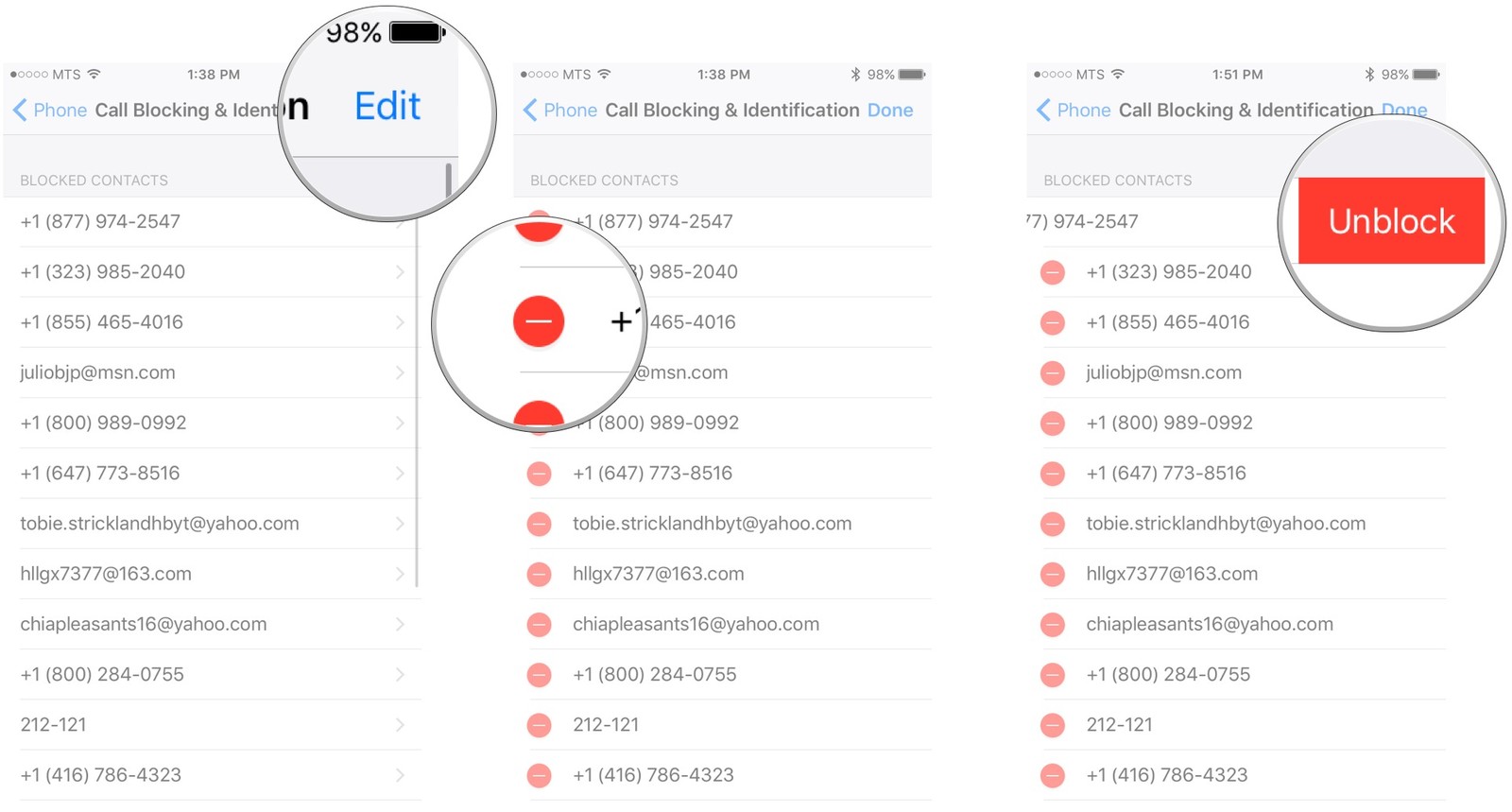Tap minus icon beside +1 (647) 773-8516, middle screen
This screenshot has width=1512, height=812.
540,474
